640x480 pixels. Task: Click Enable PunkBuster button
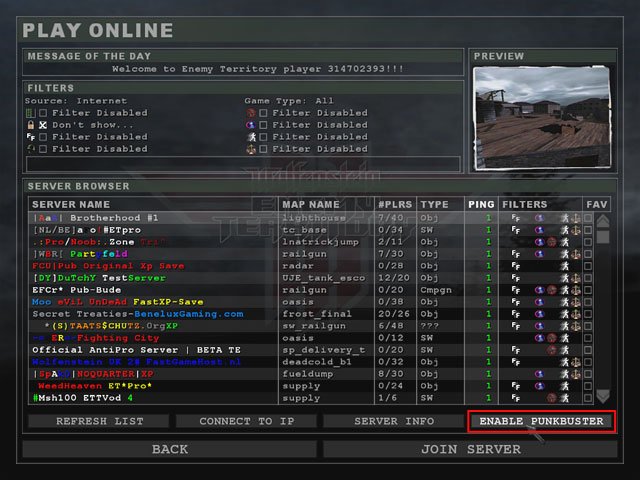click(541, 421)
